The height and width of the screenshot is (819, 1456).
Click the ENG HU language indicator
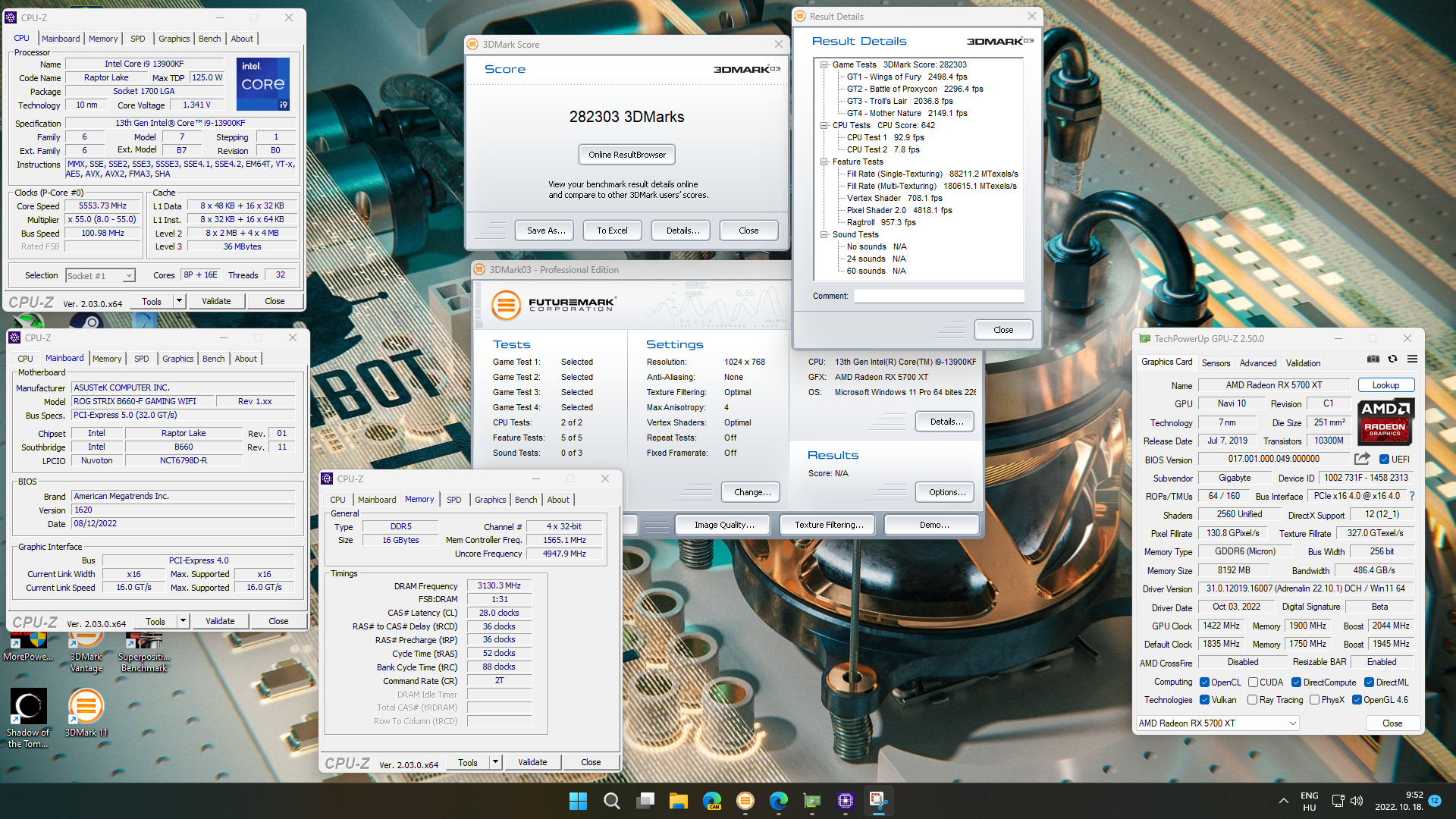1310,801
